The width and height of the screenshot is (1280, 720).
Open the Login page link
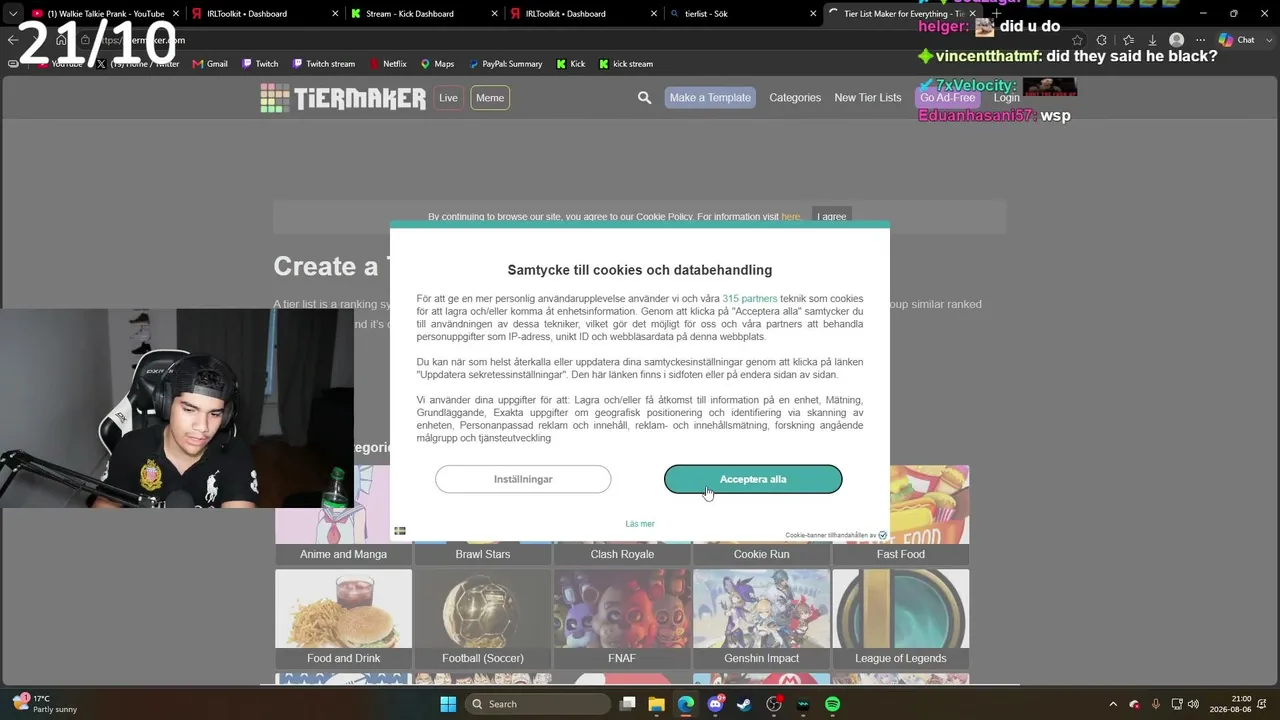(x=1007, y=98)
